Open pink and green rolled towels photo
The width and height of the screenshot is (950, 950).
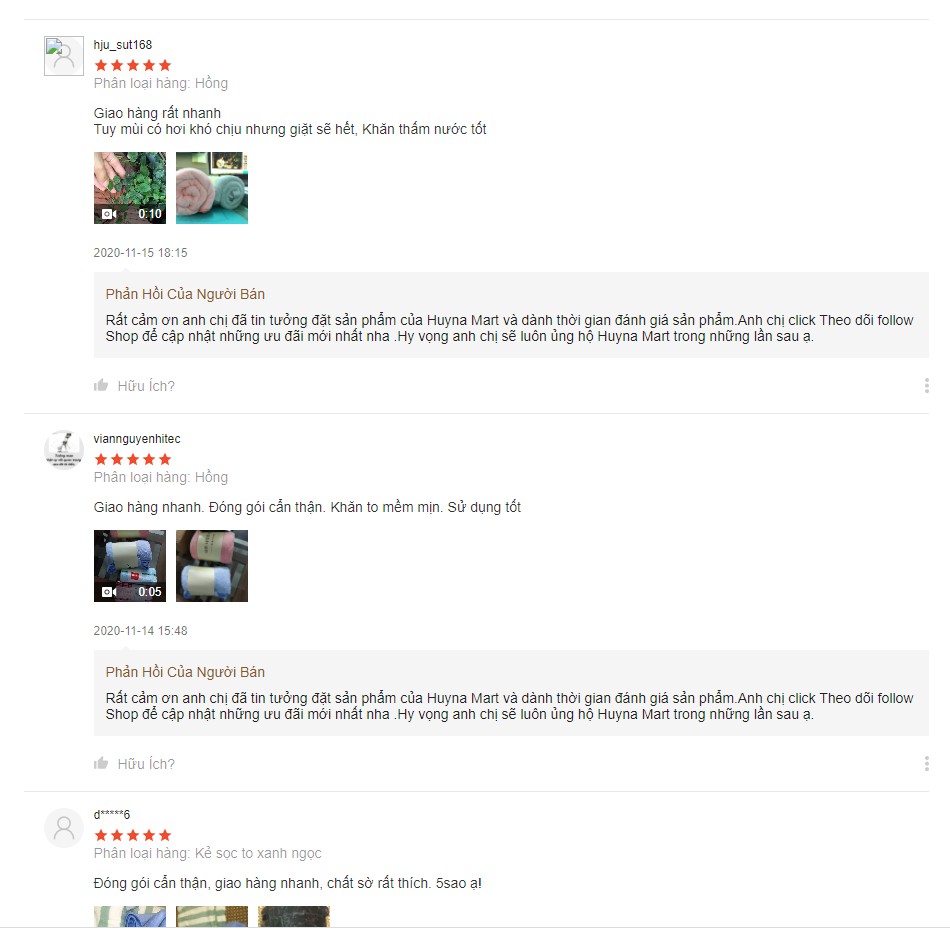[x=212, y=188]
